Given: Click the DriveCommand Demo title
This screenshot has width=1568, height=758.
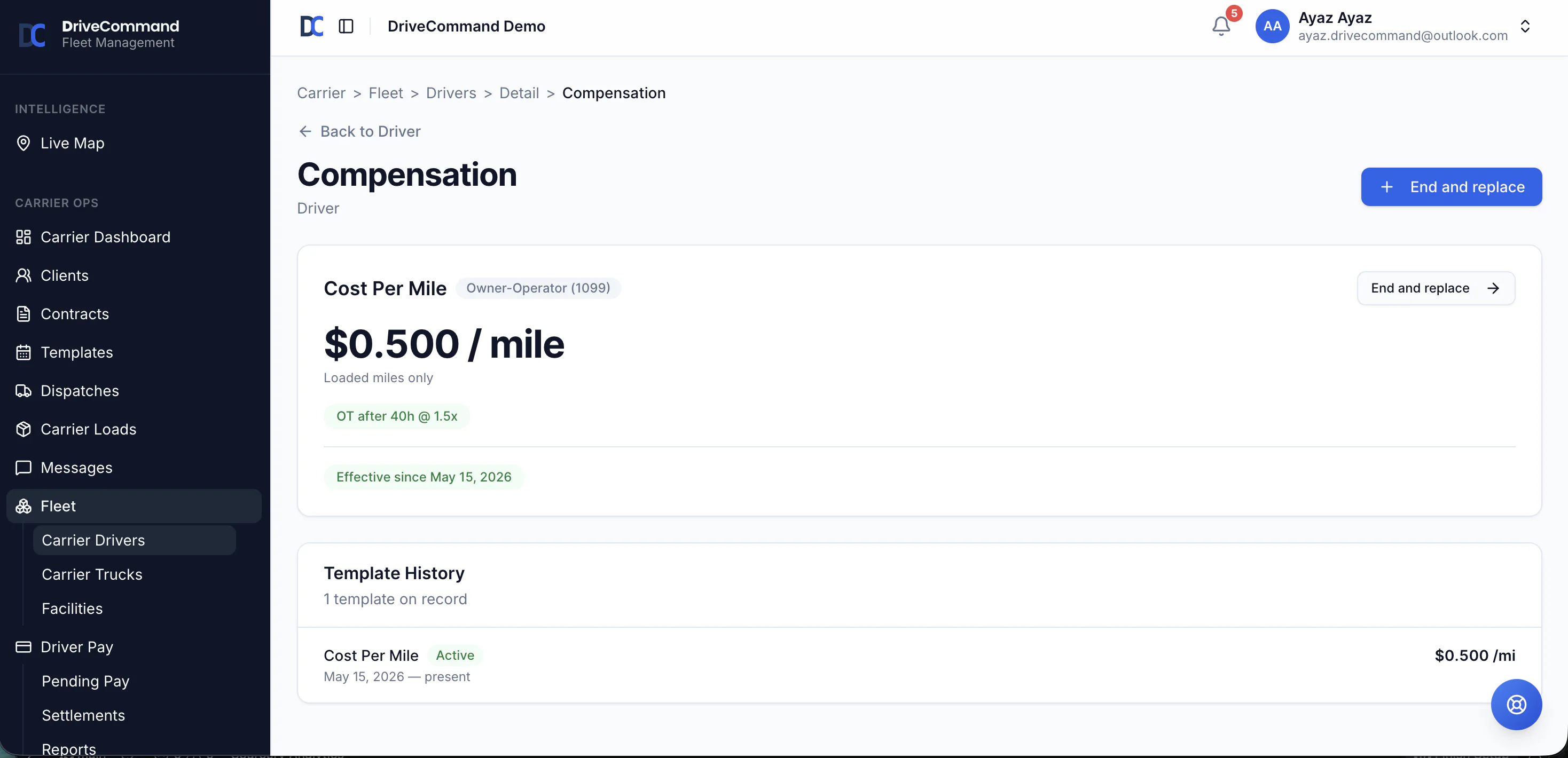Looking at the screenshot, I should 466,26.
